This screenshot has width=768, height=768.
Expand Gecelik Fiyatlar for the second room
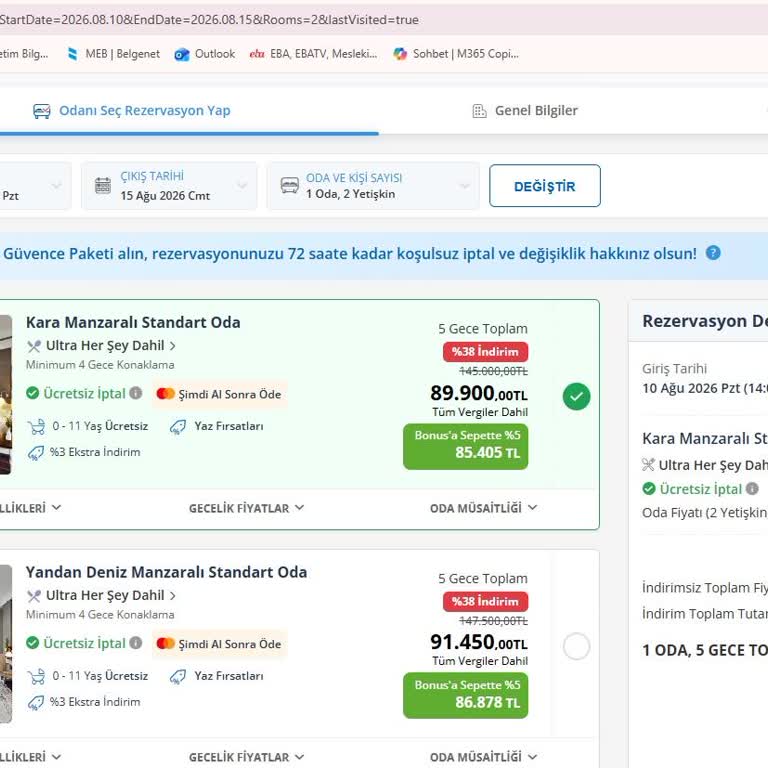[246, 757]
